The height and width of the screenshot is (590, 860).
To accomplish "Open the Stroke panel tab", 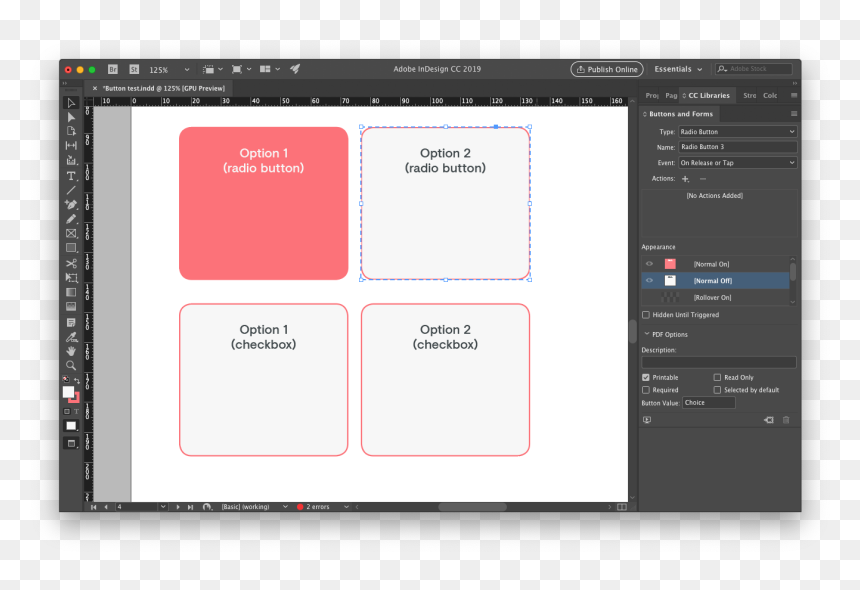I will (x=749, y=95).
